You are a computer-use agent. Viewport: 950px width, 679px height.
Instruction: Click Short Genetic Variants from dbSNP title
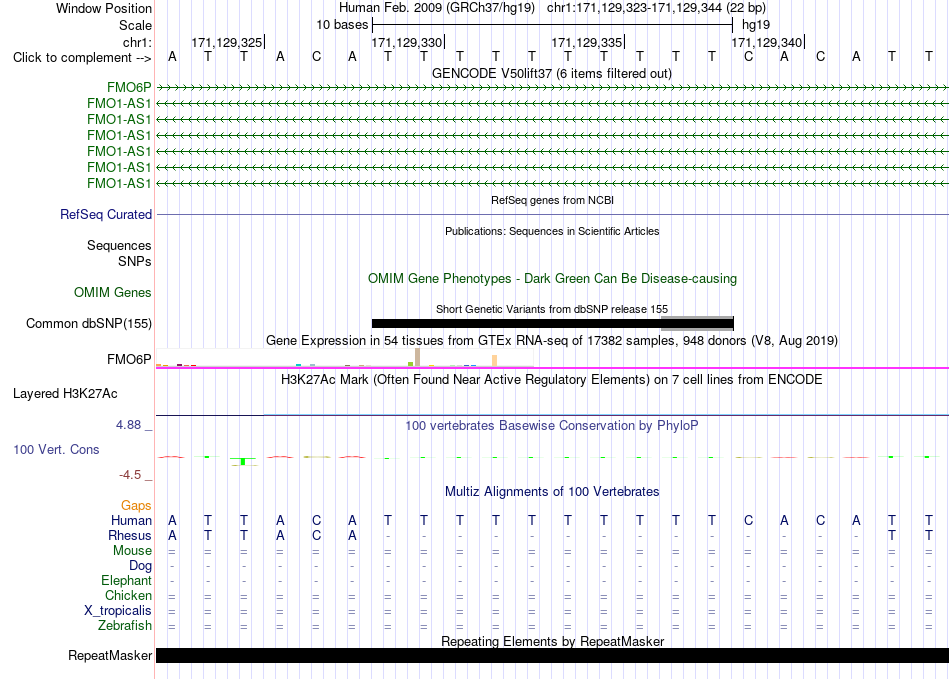pyautogui.click(x=552, y=309)
